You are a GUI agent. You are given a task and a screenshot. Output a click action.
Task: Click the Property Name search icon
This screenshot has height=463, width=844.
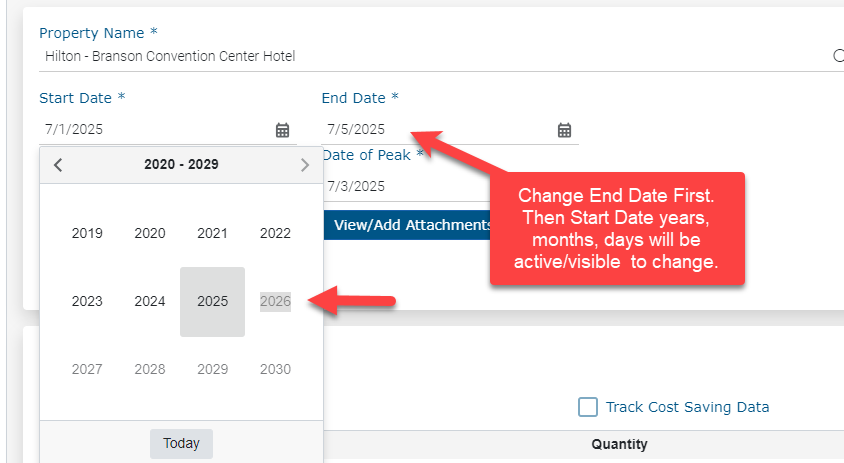coord(838,57)
